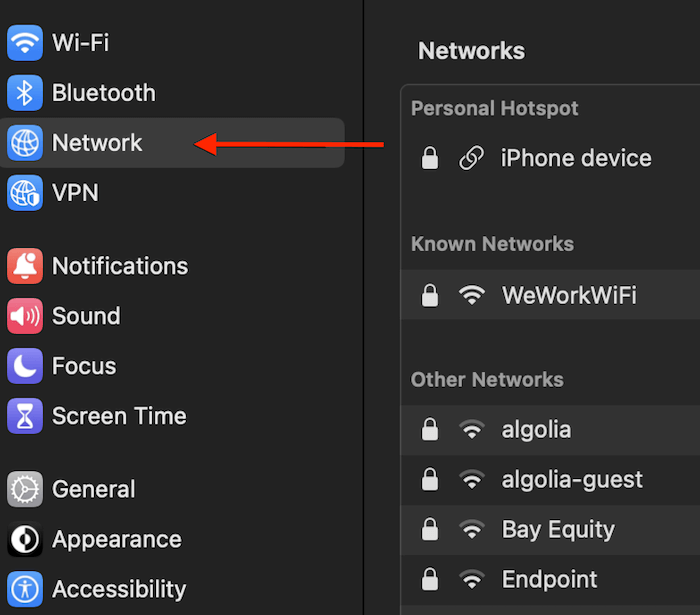Click the Accessibility sidebar icon

click(25, 589)
